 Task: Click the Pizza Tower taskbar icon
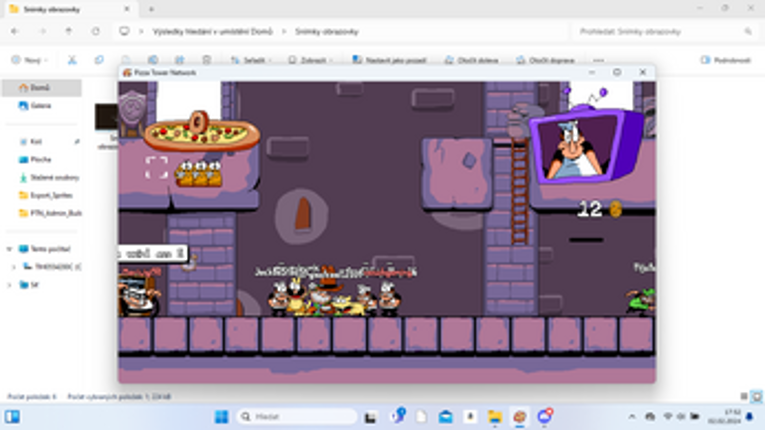coord(520,416)
